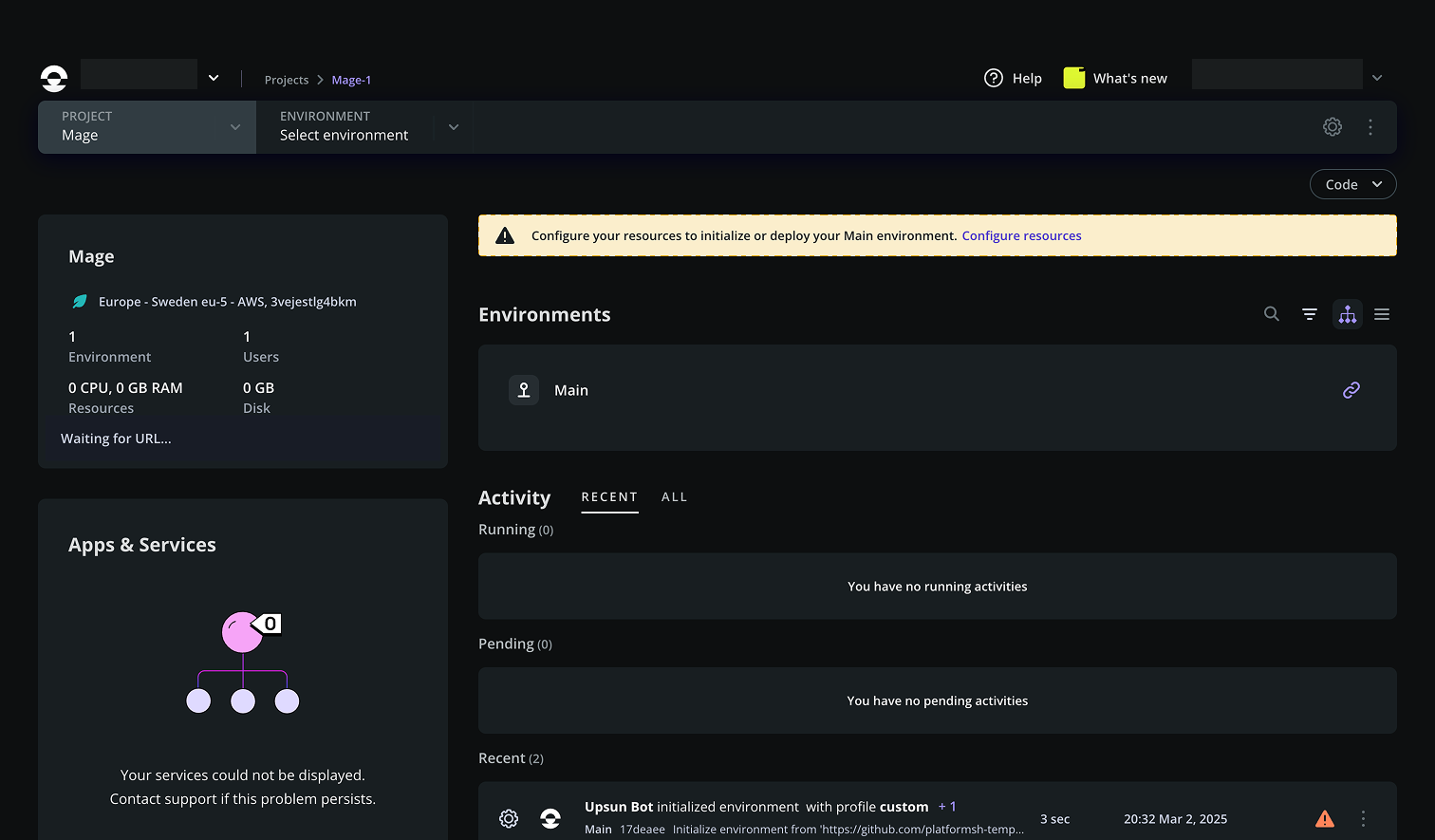Viewport: 1435px width, 840px height.
Task: Click the region text Europe - Sweden
Action: (x=228, y=302)
